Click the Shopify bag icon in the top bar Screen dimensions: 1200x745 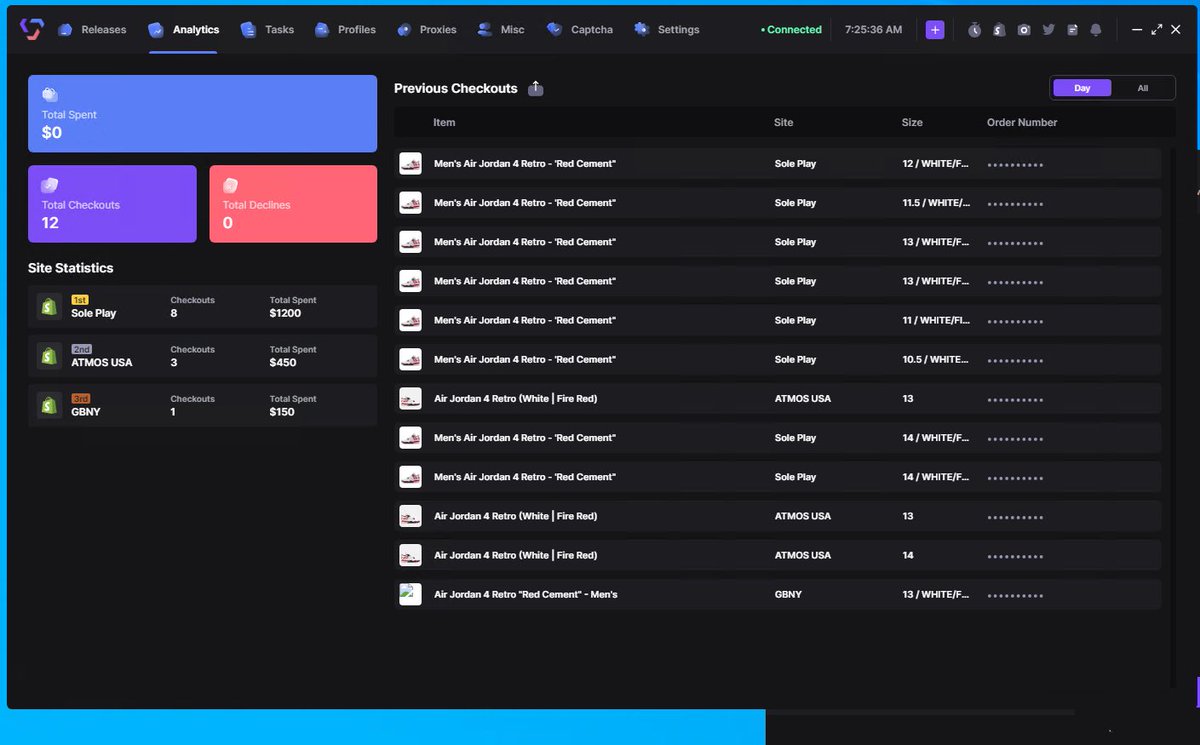coord(999,30)
